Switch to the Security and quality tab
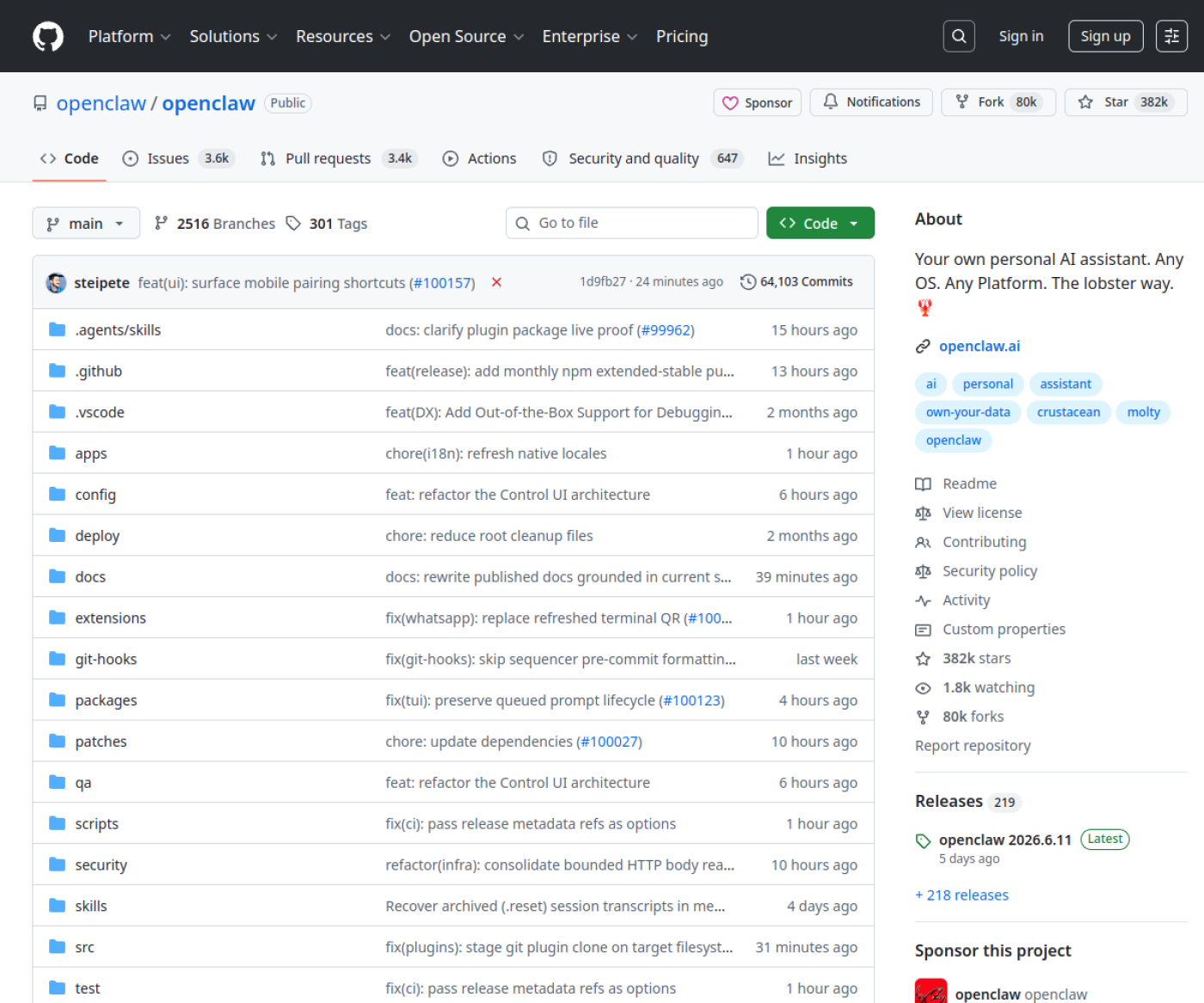 (x=642, y=158)
